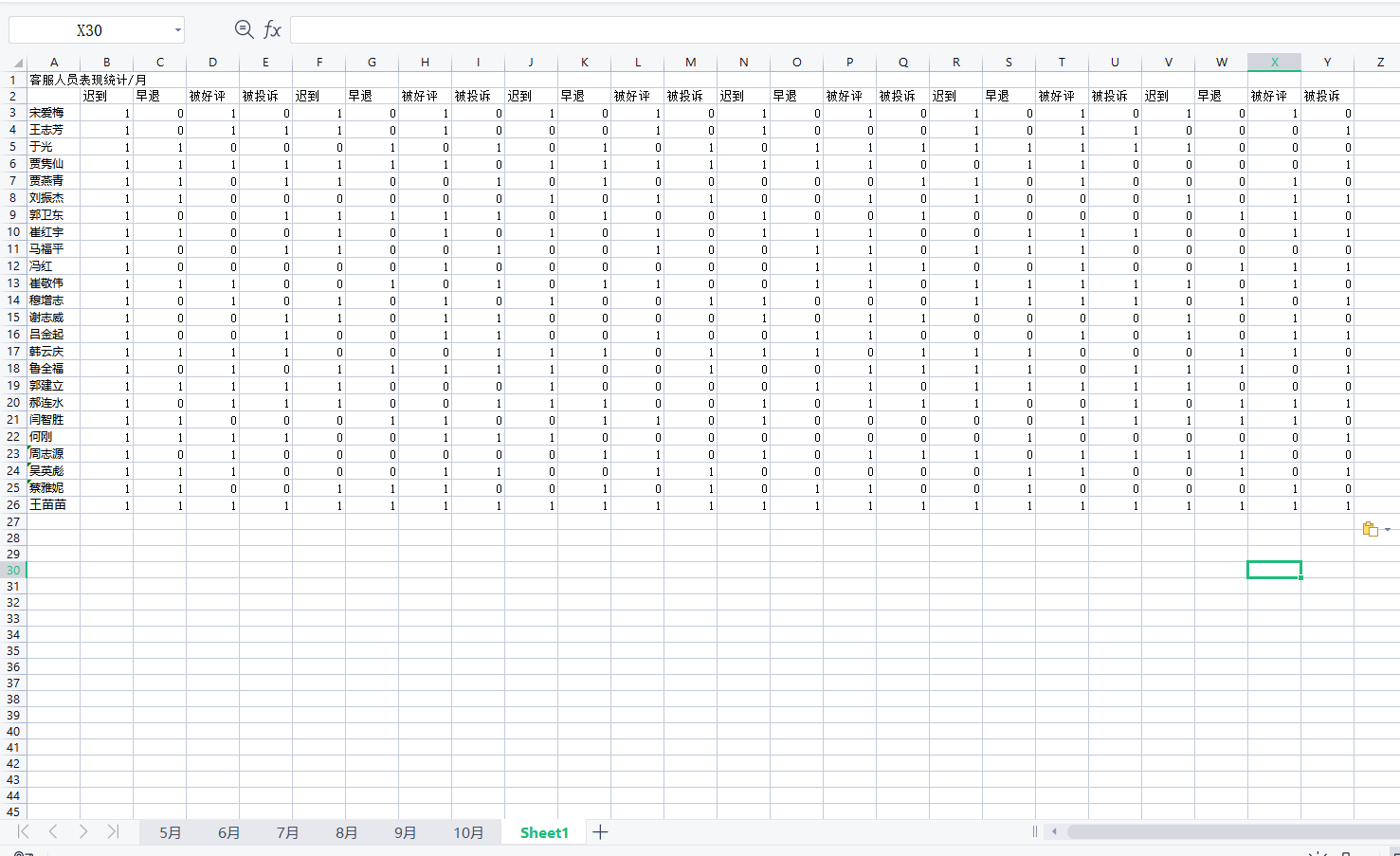Select the Sheet1 tab
1400x856 pixels.
pyautogui.click(x=544, y=832)
